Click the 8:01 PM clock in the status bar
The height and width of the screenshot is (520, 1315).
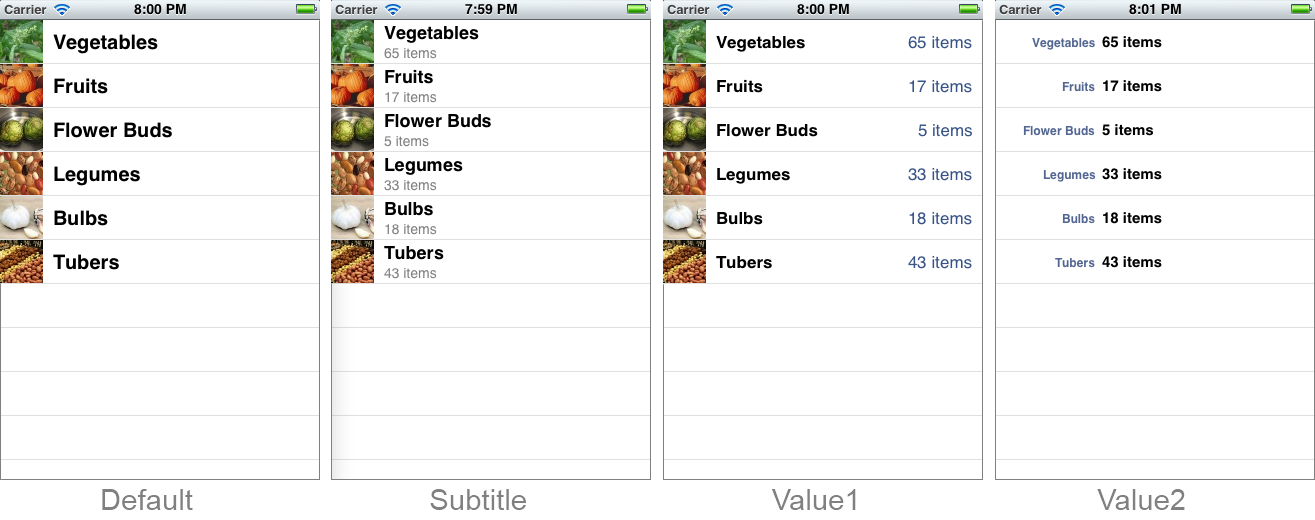coord(1155,9)
